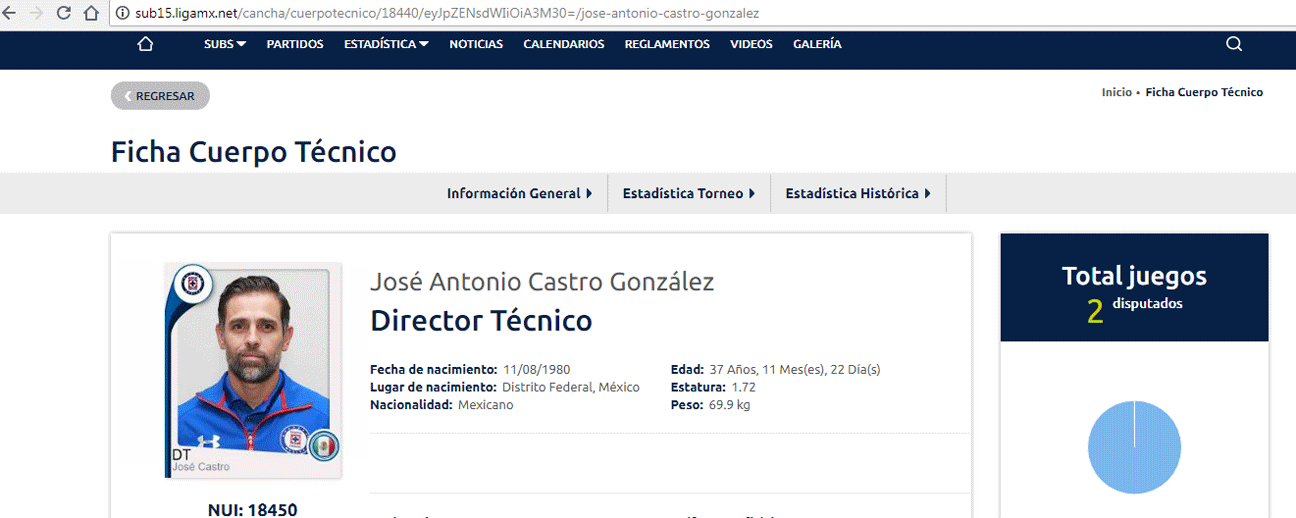
Task: Go to site home via house icon
Action: click(x=145, y=44)
